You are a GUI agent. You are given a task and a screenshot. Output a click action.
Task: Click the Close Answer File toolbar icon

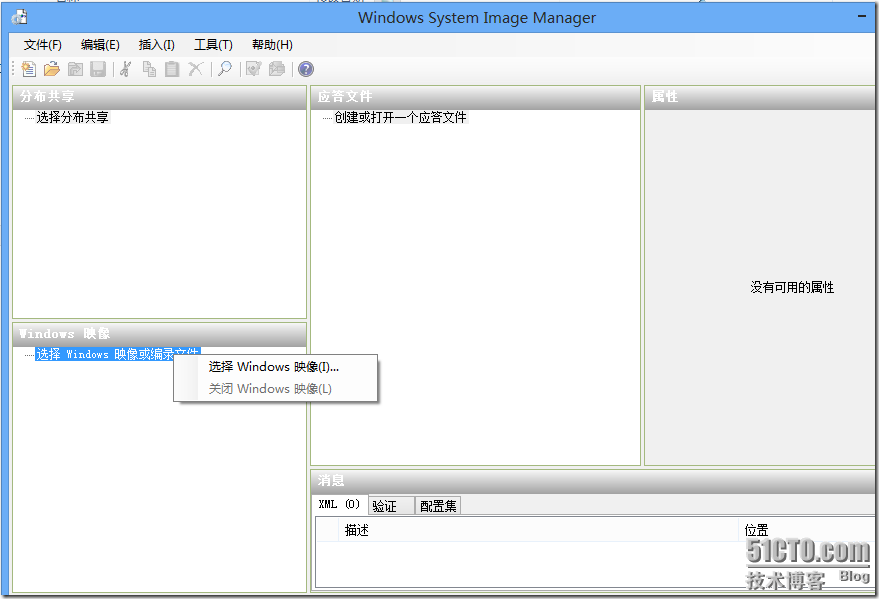click(75, 69)
